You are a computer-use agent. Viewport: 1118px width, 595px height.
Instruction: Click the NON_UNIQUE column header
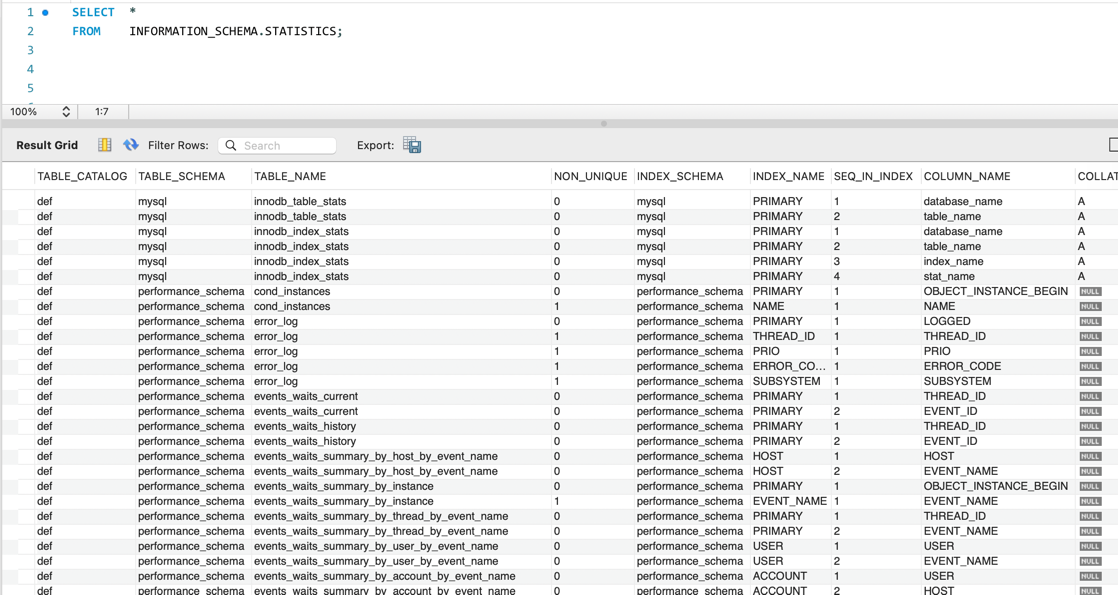point(590,176)
